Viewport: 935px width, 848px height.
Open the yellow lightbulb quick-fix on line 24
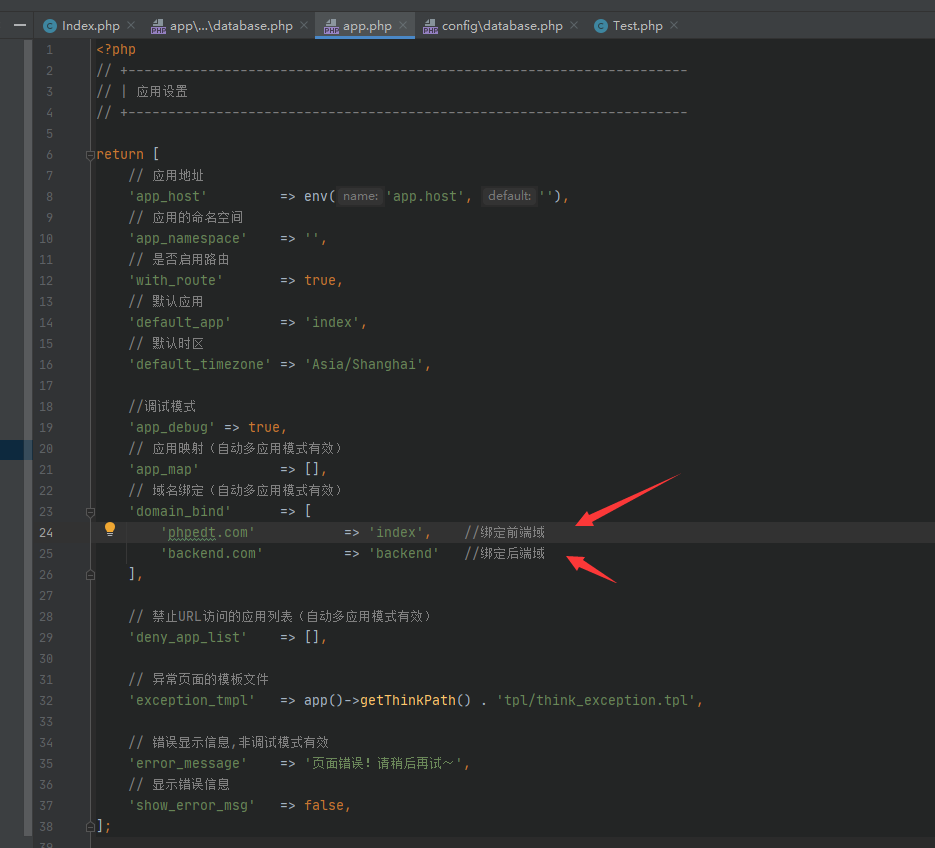110,529
